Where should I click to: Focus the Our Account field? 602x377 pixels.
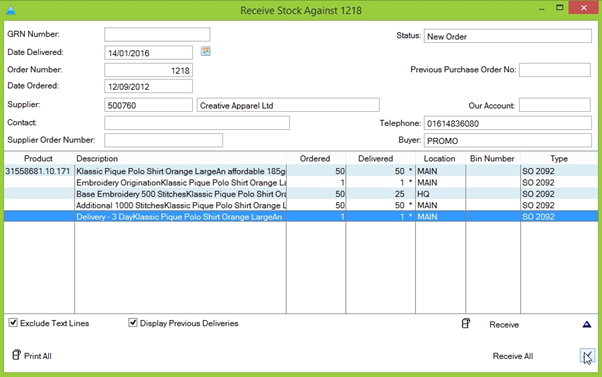[555, 105]
